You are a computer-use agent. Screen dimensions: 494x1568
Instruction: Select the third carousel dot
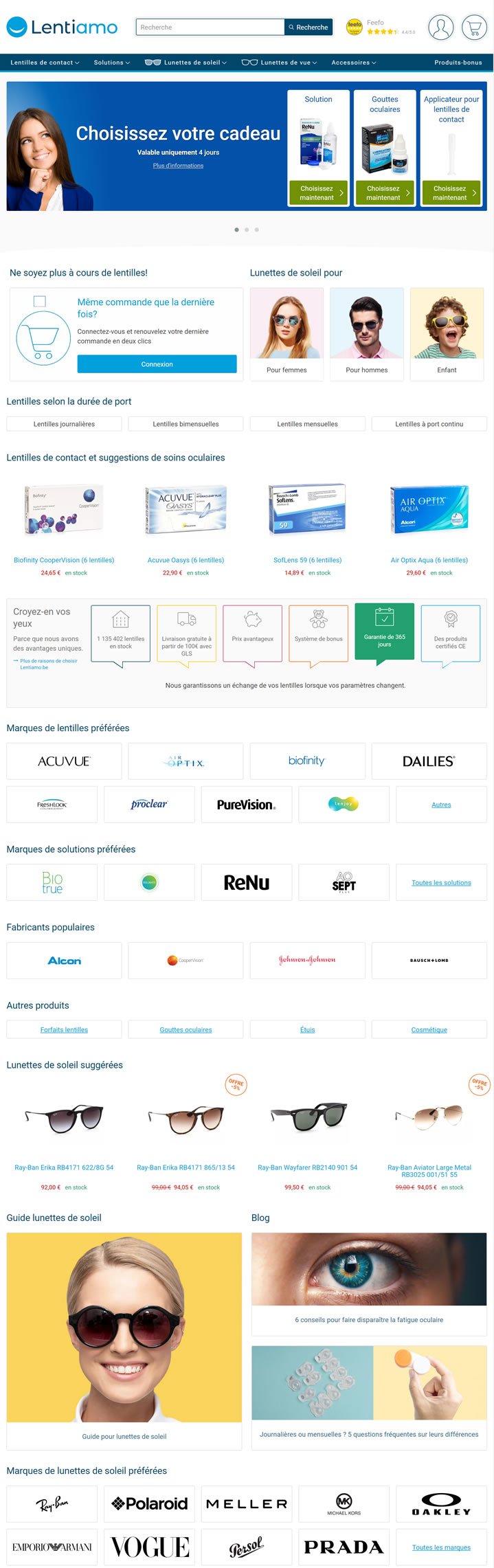(257, 229)
